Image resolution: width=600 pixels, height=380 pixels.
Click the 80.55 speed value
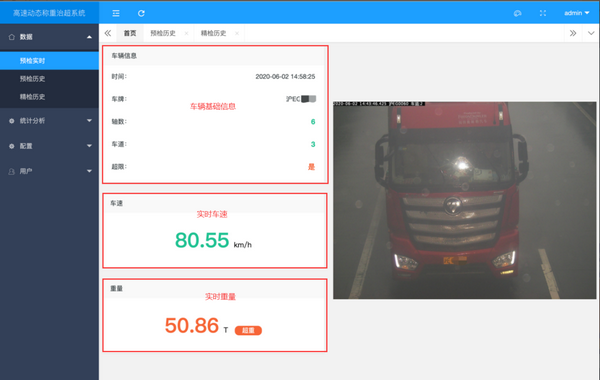pyautogui.click(x=202, y=240)
